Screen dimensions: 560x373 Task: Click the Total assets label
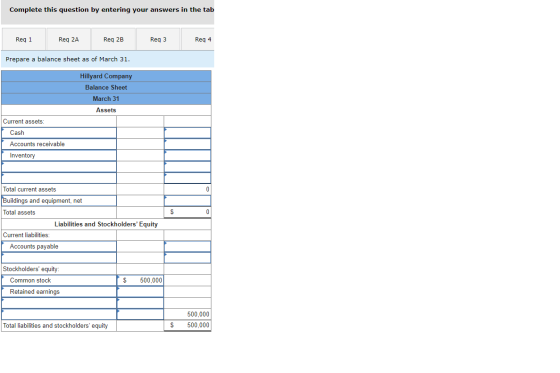tap(19, 213)
